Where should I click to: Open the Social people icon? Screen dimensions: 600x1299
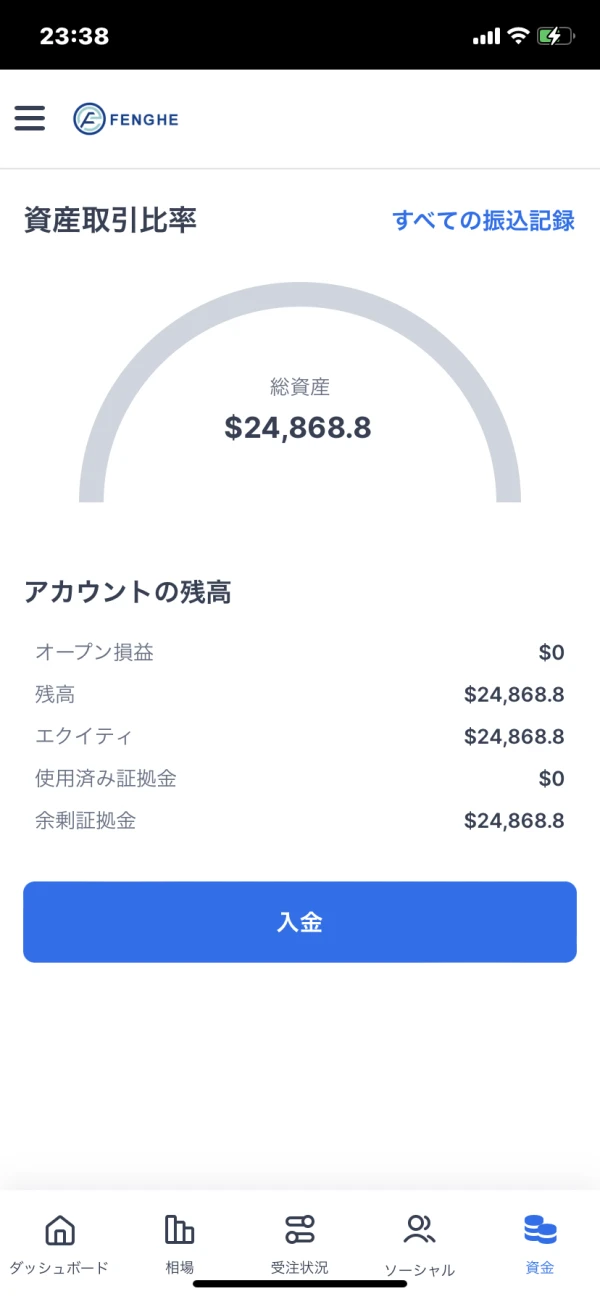[419, 1229]
